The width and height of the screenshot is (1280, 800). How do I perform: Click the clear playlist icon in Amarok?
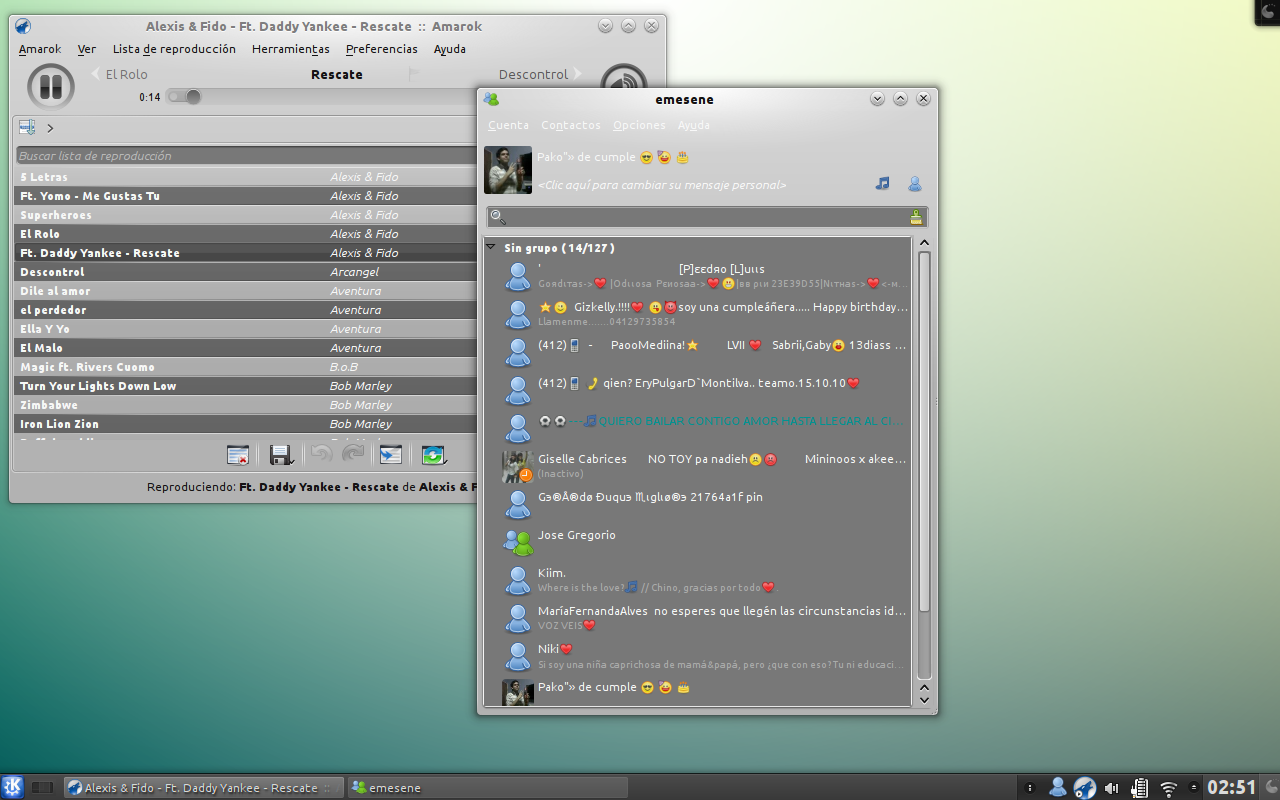point(238,455)
